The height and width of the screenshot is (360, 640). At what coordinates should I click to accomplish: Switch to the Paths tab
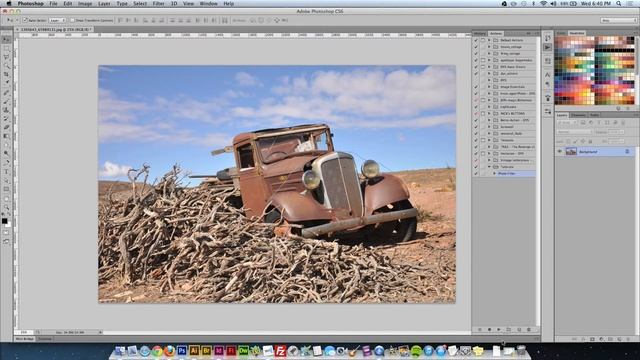coord(594,116)
